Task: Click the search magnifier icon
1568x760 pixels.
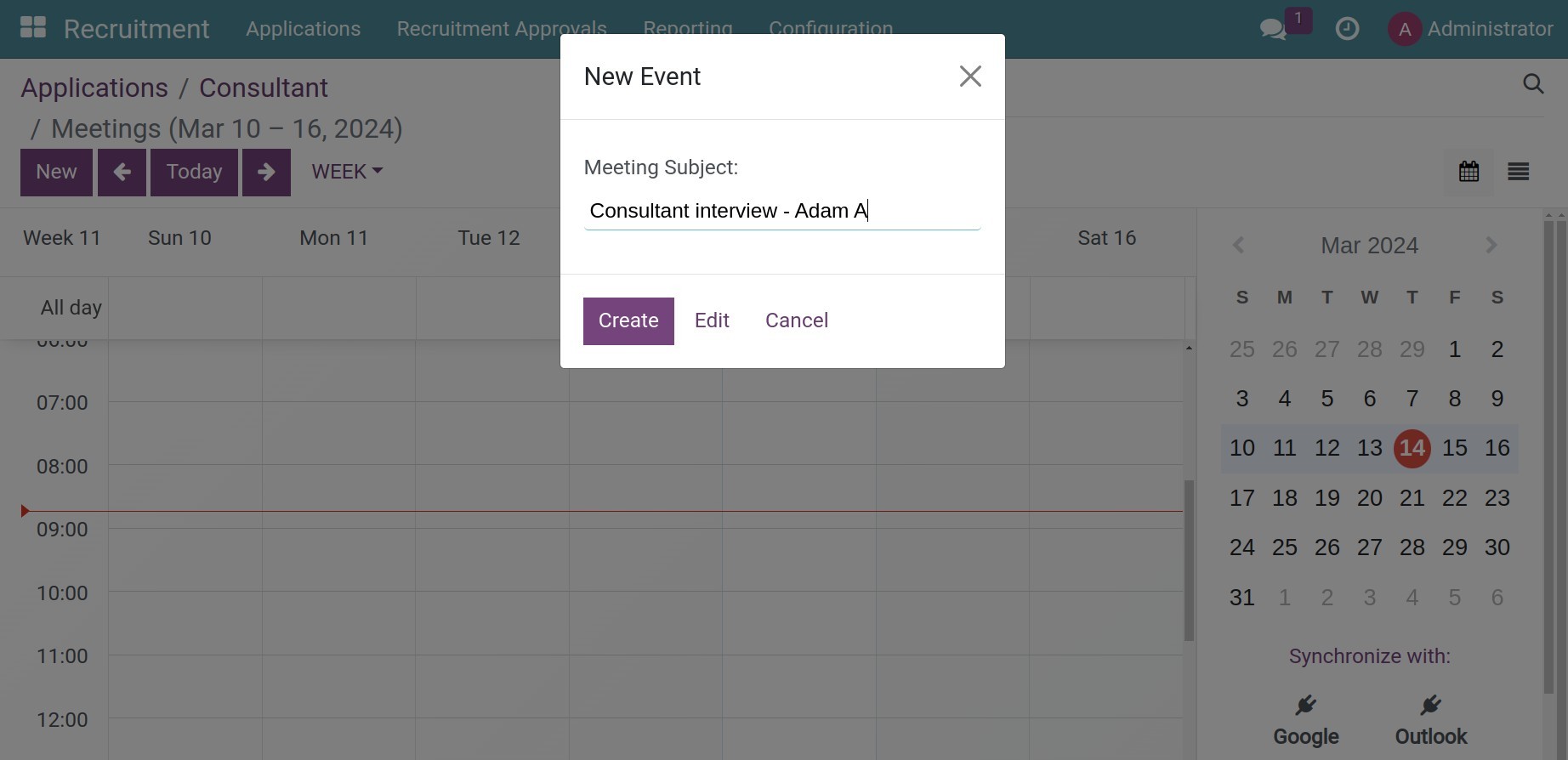Action: (x=1533, y=84)
